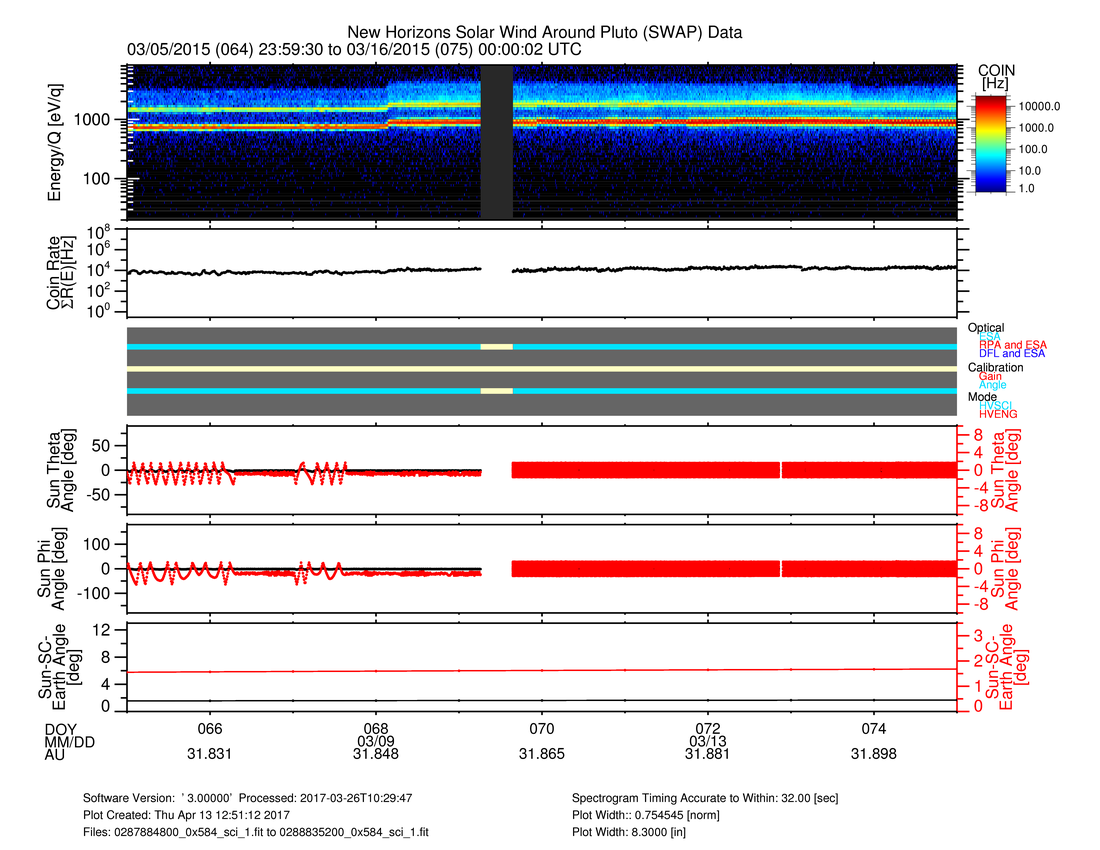Select the "DFL and ESA" legend entry

[x=1012, y=353]
